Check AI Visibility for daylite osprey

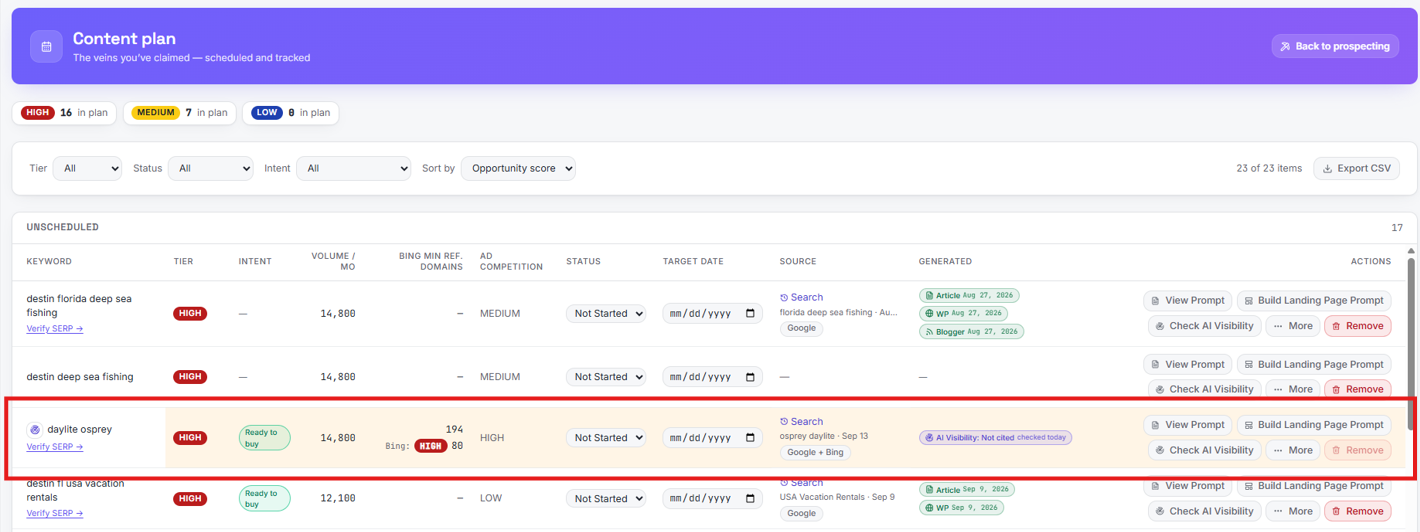coord(1204,450)
